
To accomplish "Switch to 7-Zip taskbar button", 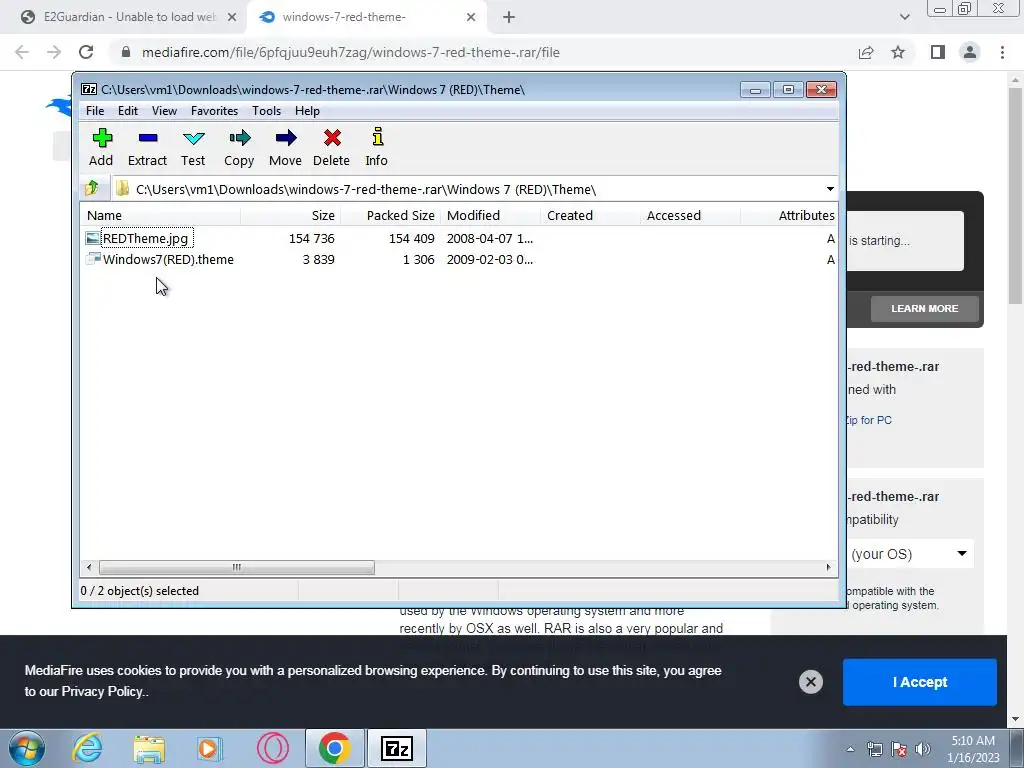I will (396, 748).
